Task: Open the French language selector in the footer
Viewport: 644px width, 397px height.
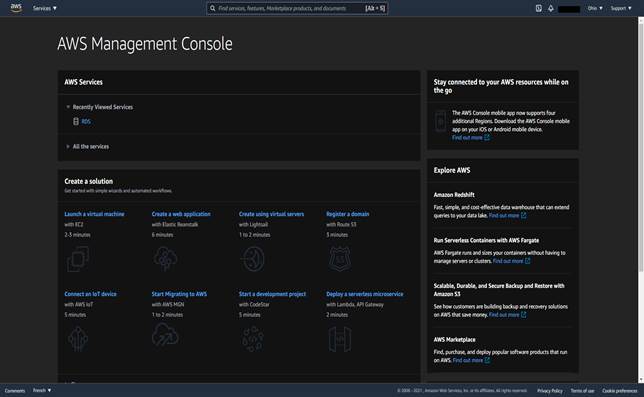Action: (42, 390)
